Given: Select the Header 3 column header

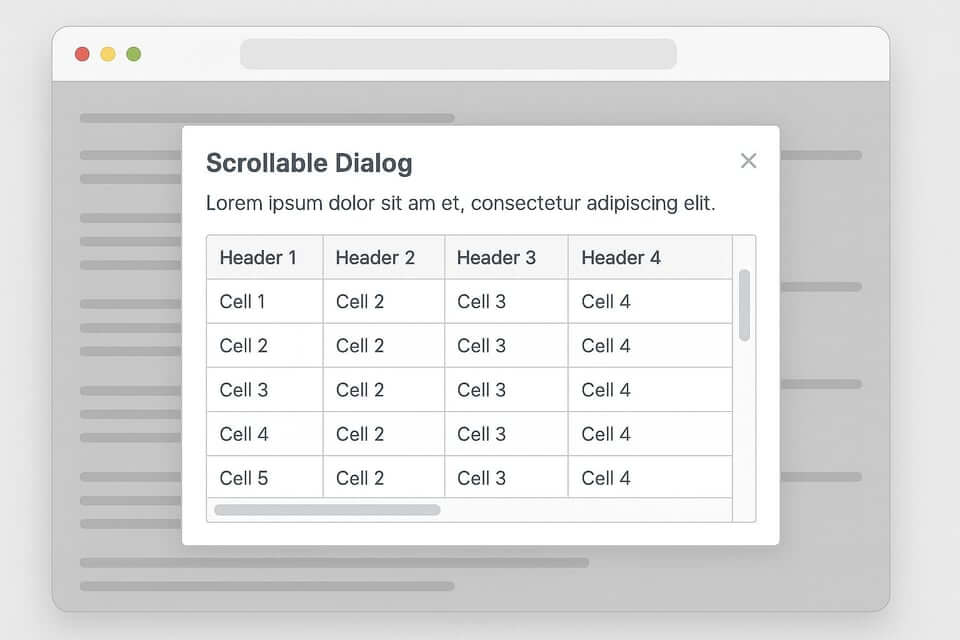Looking at the screenshot, I should tap(496, 258).
